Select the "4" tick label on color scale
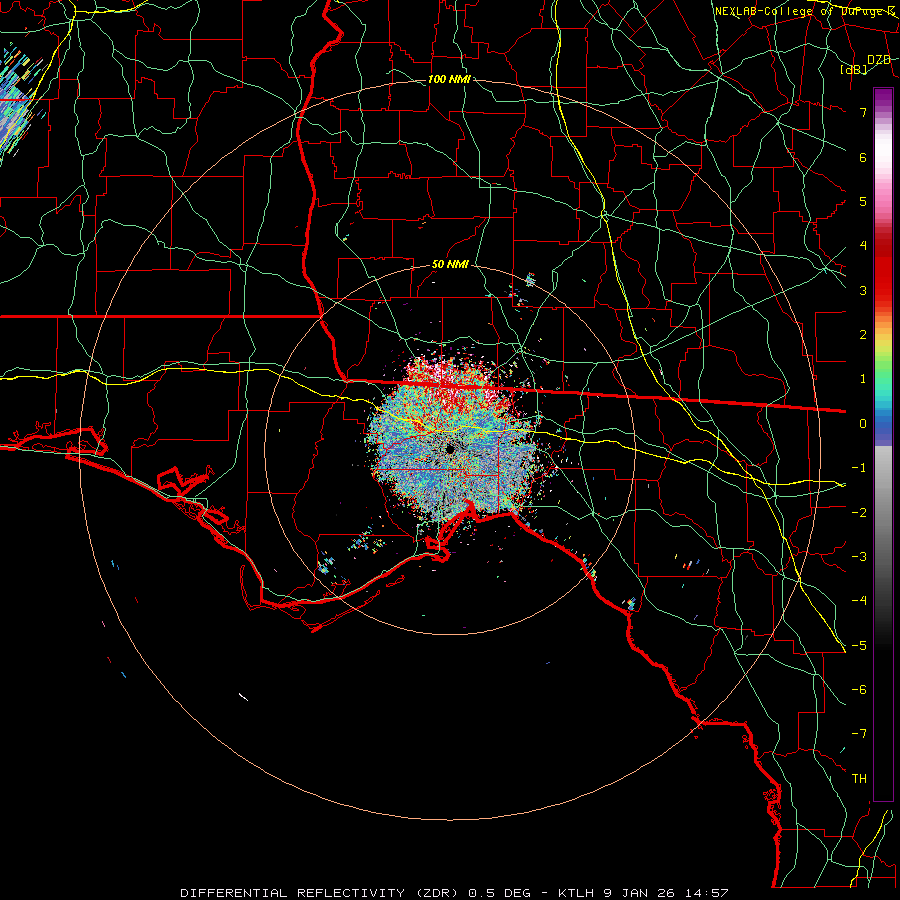 863,246
